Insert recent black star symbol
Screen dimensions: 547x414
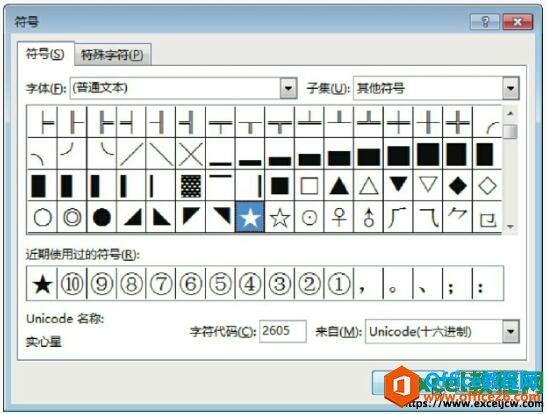pyautogui.click(x=42, y=284)
